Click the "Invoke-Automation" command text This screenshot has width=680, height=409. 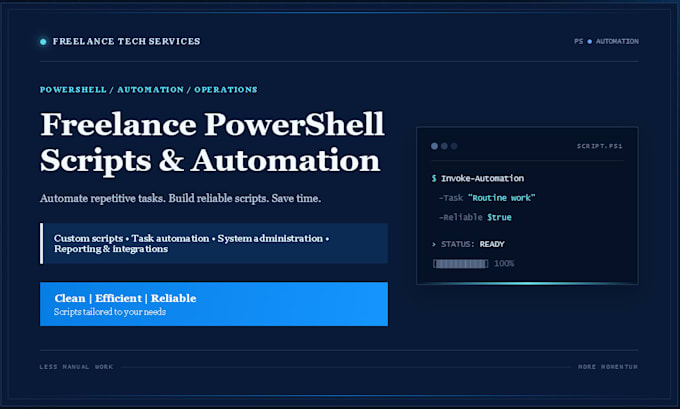pyautogui.click(x=482, y=178)
